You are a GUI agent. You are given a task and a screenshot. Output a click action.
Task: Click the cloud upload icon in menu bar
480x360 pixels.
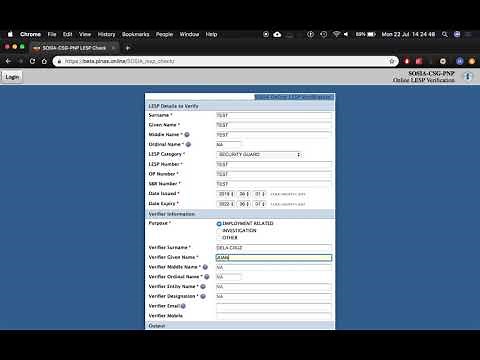[x=277, y=34]
